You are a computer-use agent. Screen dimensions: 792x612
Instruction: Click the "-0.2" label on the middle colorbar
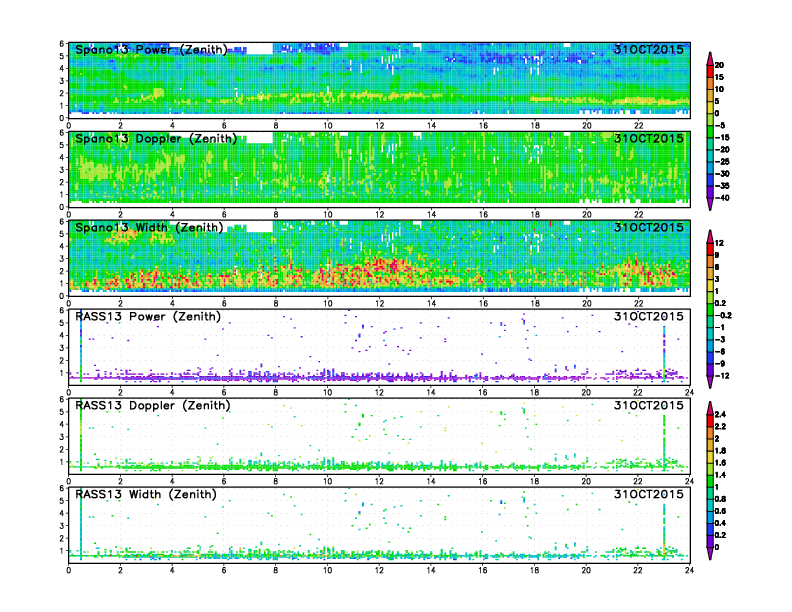(x=723, y=316)
